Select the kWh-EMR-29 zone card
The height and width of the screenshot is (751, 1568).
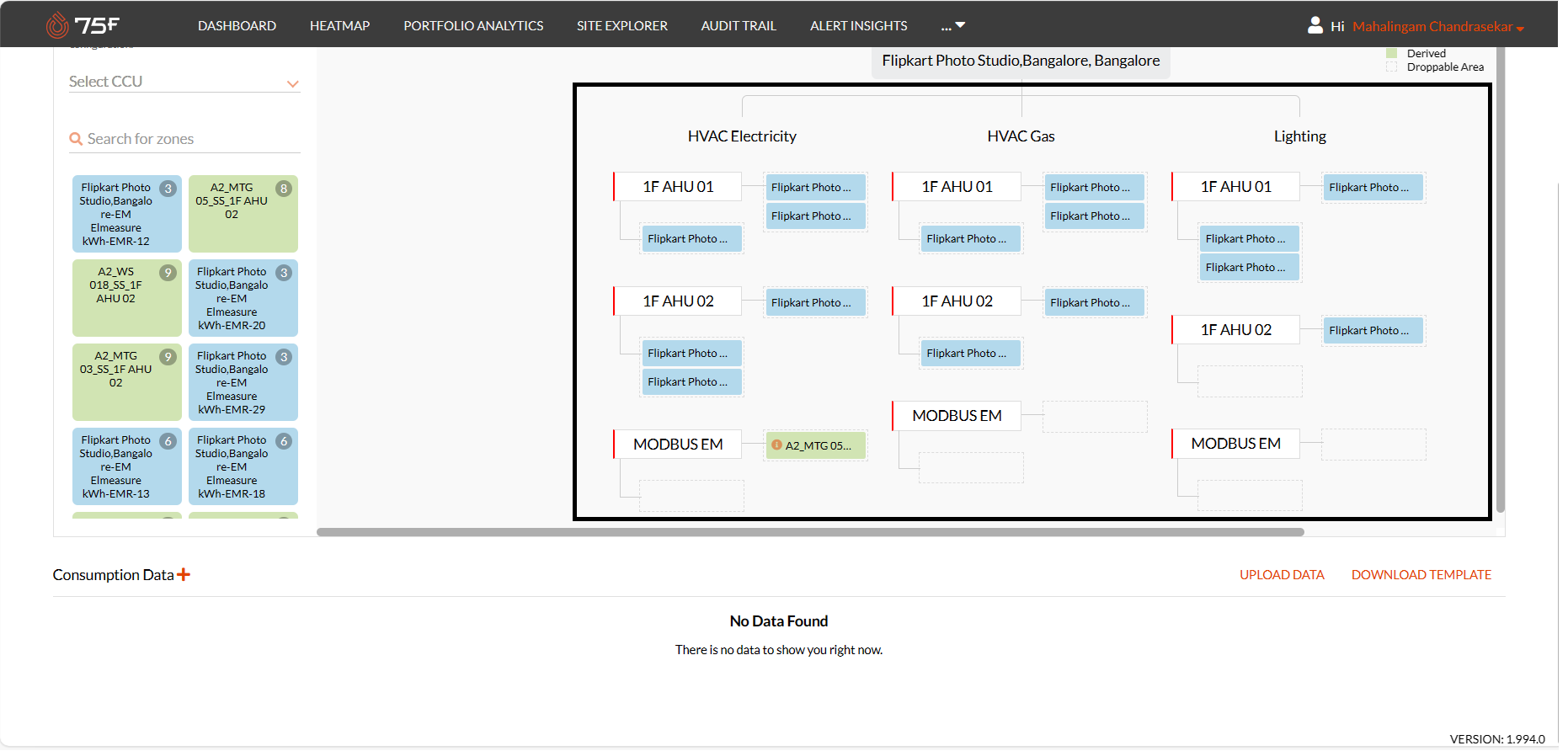point(243,382)
